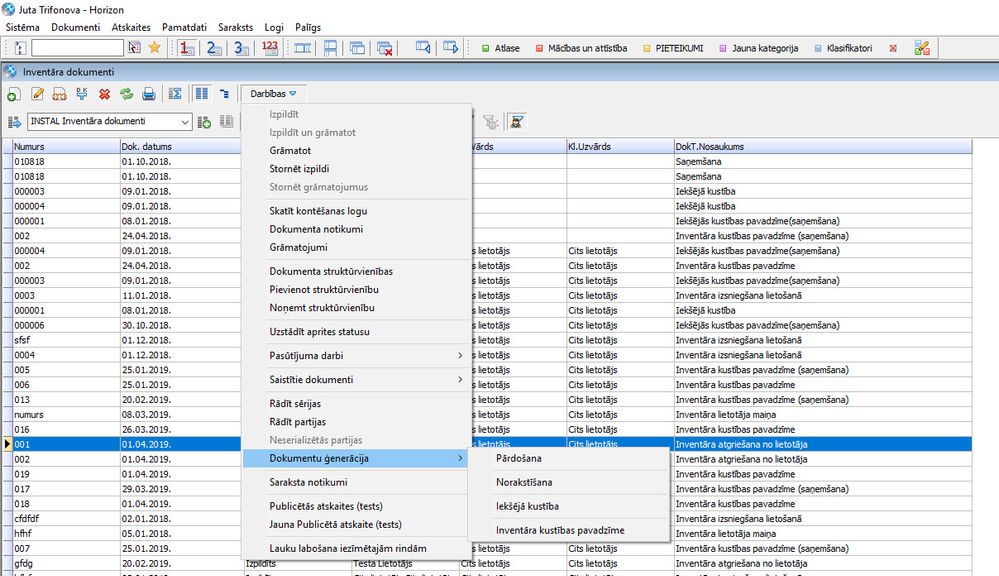Select Norakstīšana from the submenu

[x=525, y=483]
